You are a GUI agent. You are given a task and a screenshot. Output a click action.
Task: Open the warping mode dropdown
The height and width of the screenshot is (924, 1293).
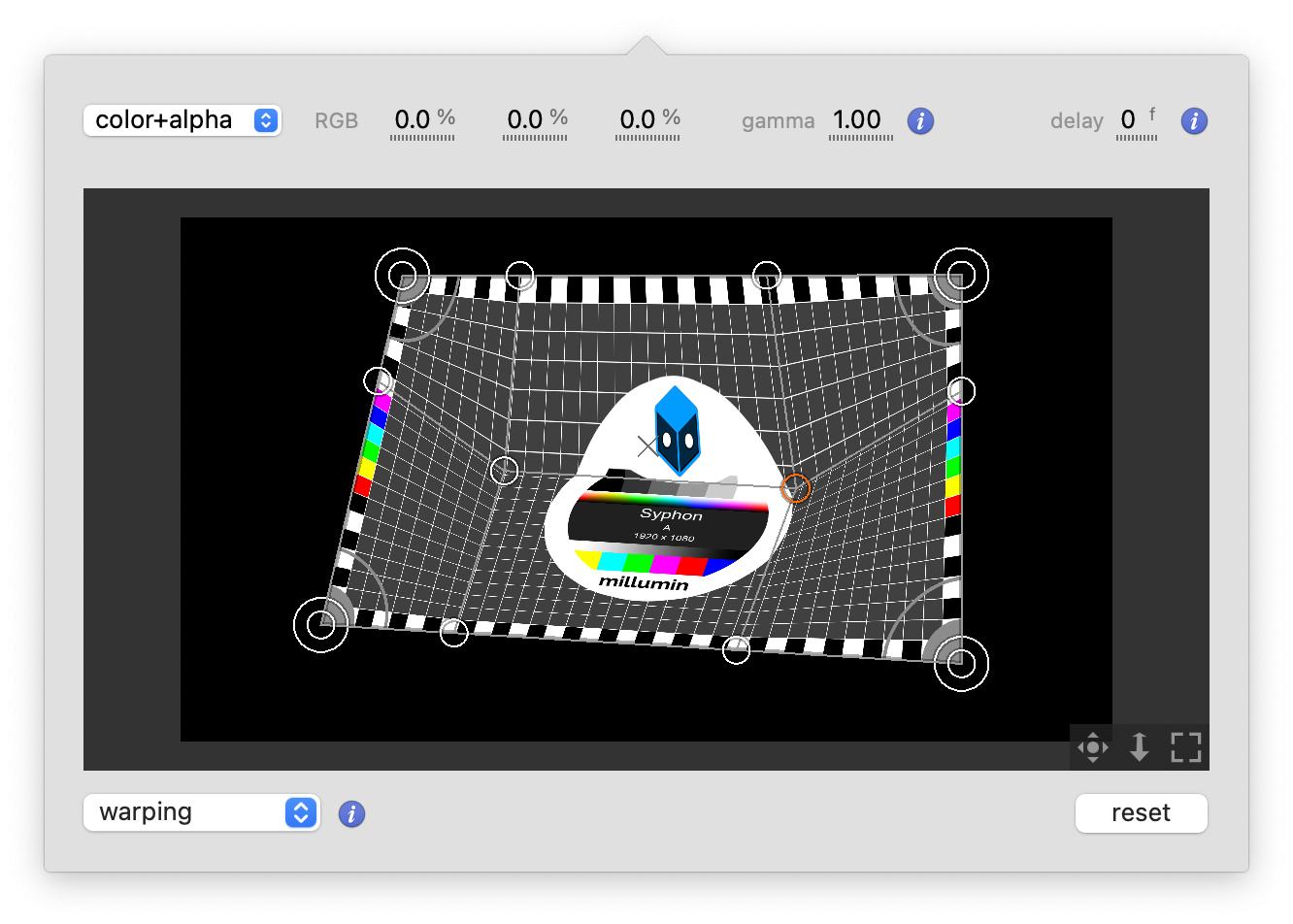pyautogui.click(x=202, y=812)
